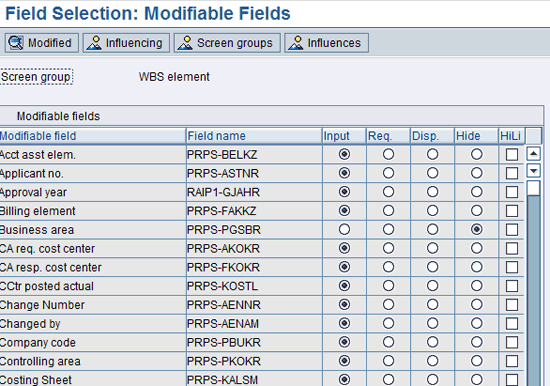
Task: Click the Influences mountain-figure icon
Action: point(296,43)
